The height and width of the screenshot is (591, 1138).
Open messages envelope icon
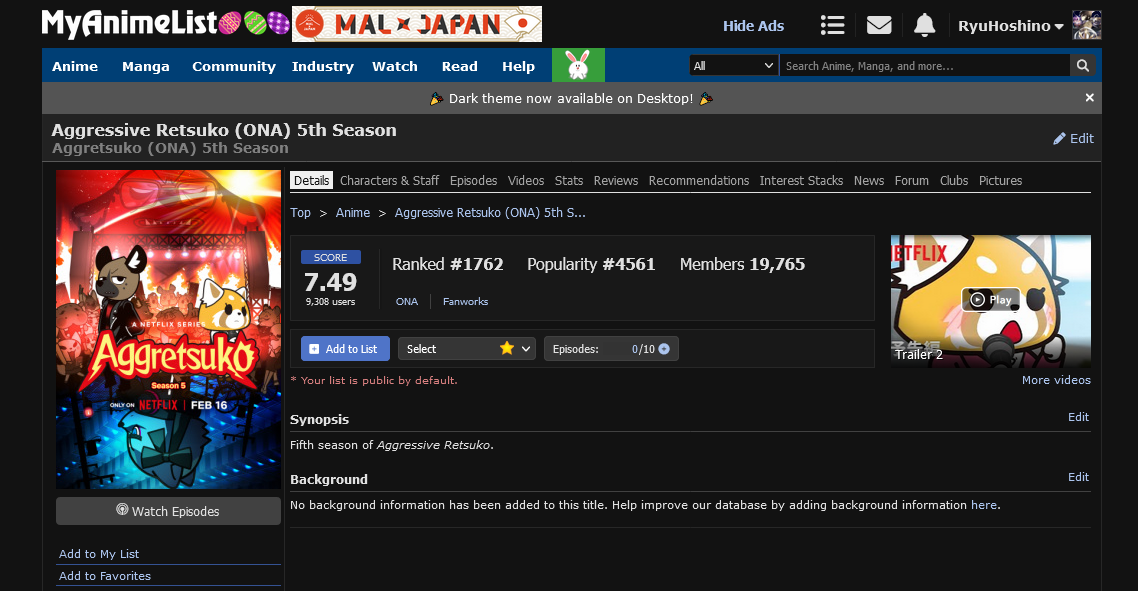pos(879,26)
